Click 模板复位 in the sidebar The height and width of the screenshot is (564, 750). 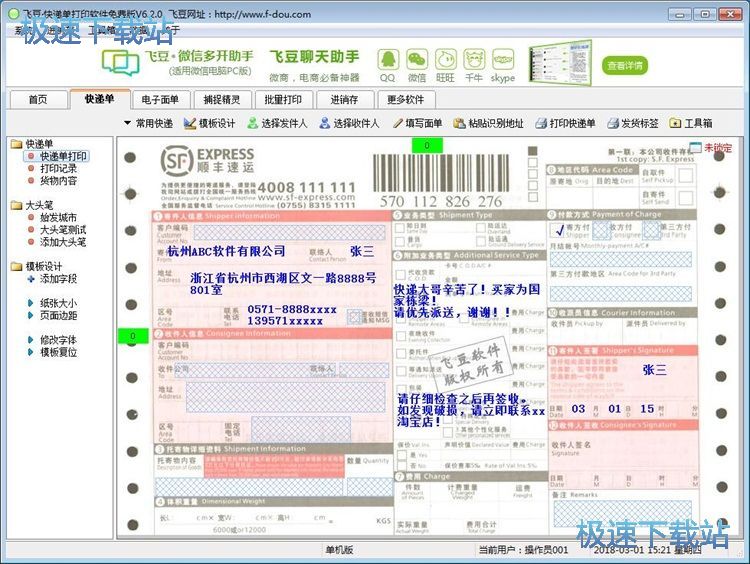[x=53, y=353]
